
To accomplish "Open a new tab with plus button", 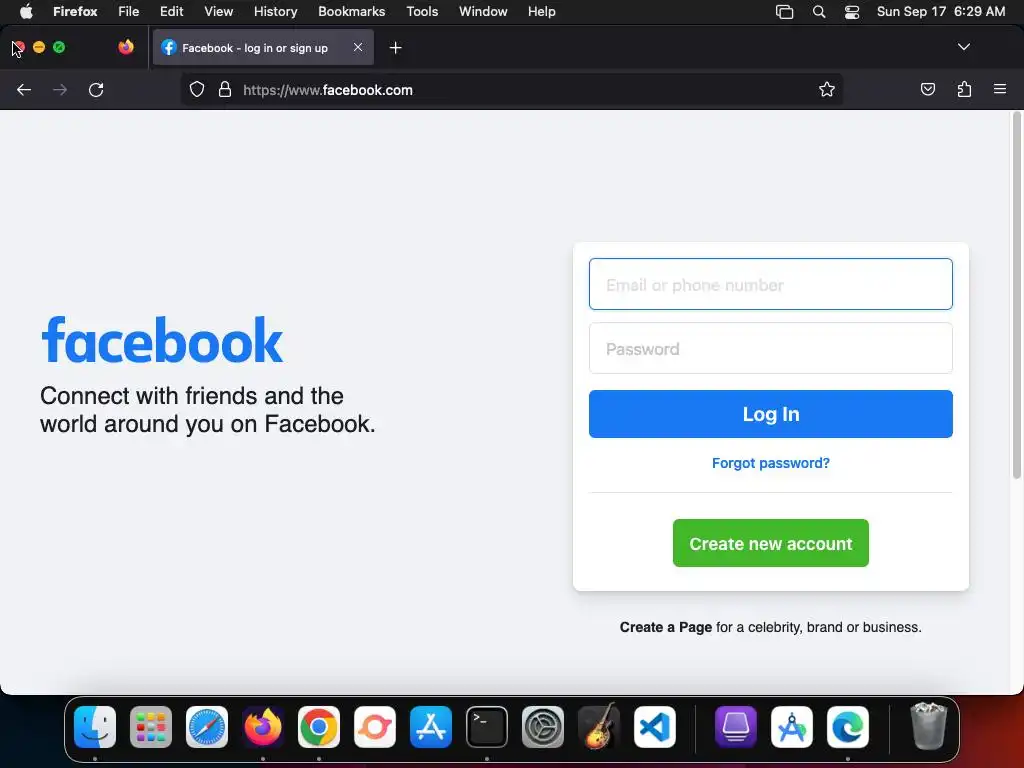I will [395, 48].
